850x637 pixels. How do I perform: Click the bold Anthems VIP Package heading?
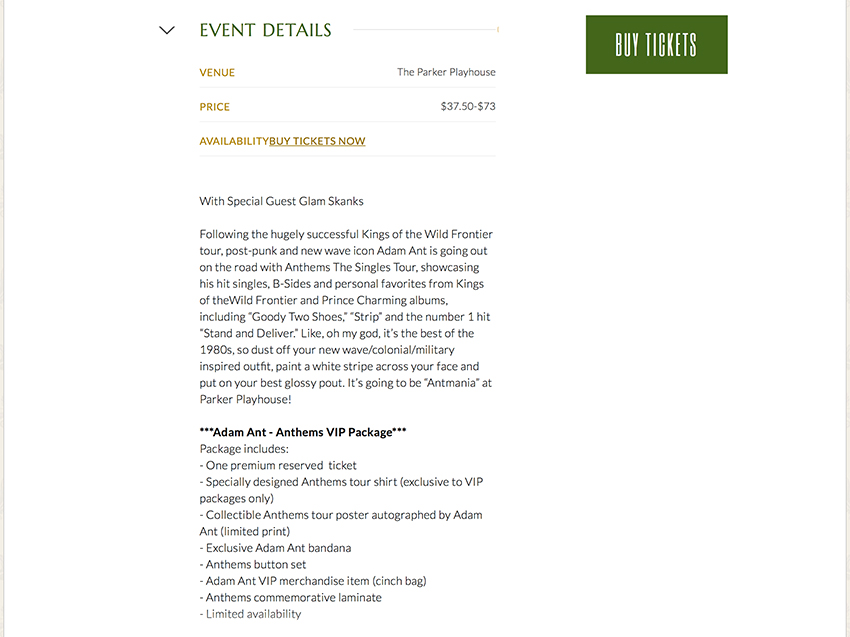(x=303, y=432)
